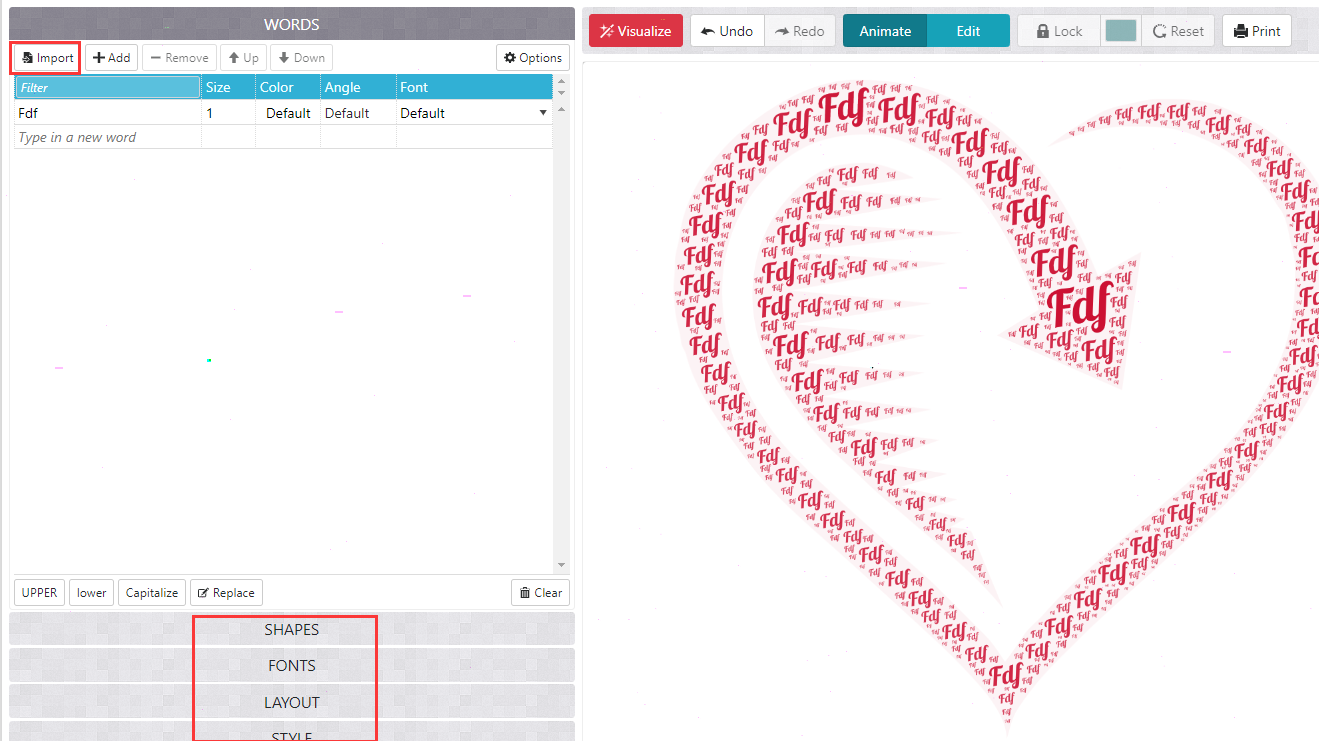Open the words Options menu
Image resolution: width=1319 pixels, height=741 pixels.
[x=533, y=58]
